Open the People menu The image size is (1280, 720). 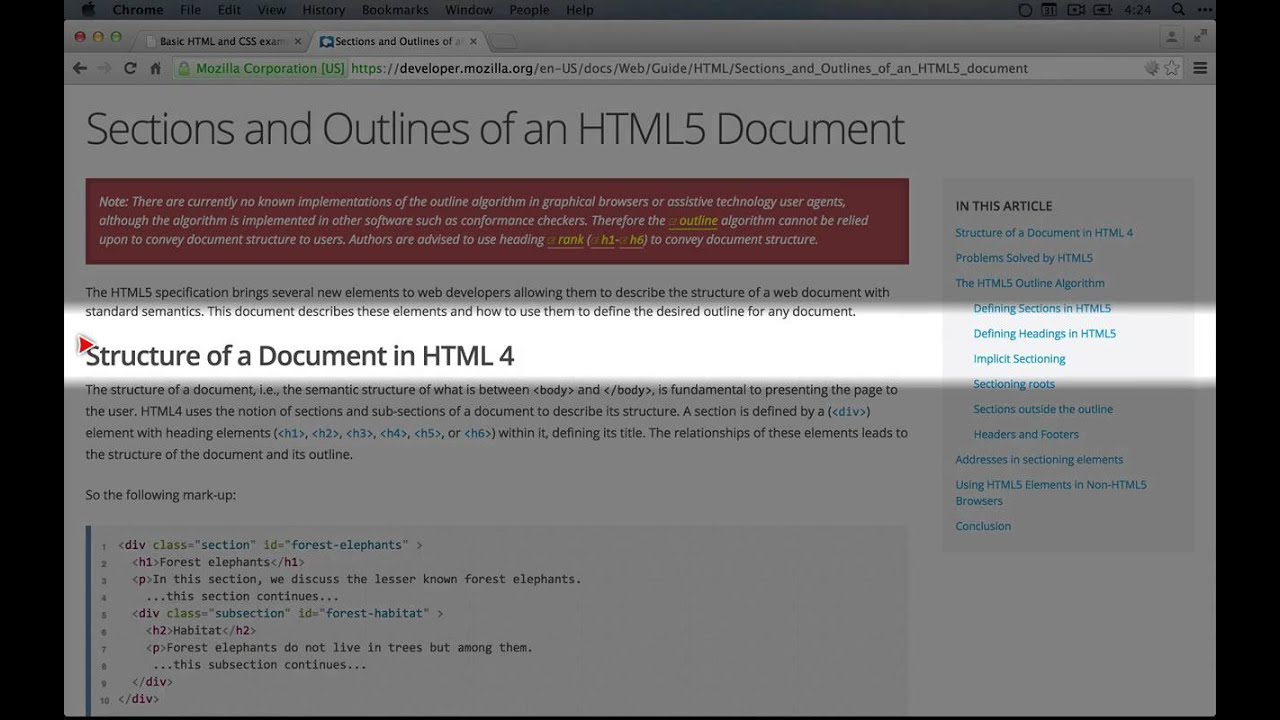pos(529,10)
